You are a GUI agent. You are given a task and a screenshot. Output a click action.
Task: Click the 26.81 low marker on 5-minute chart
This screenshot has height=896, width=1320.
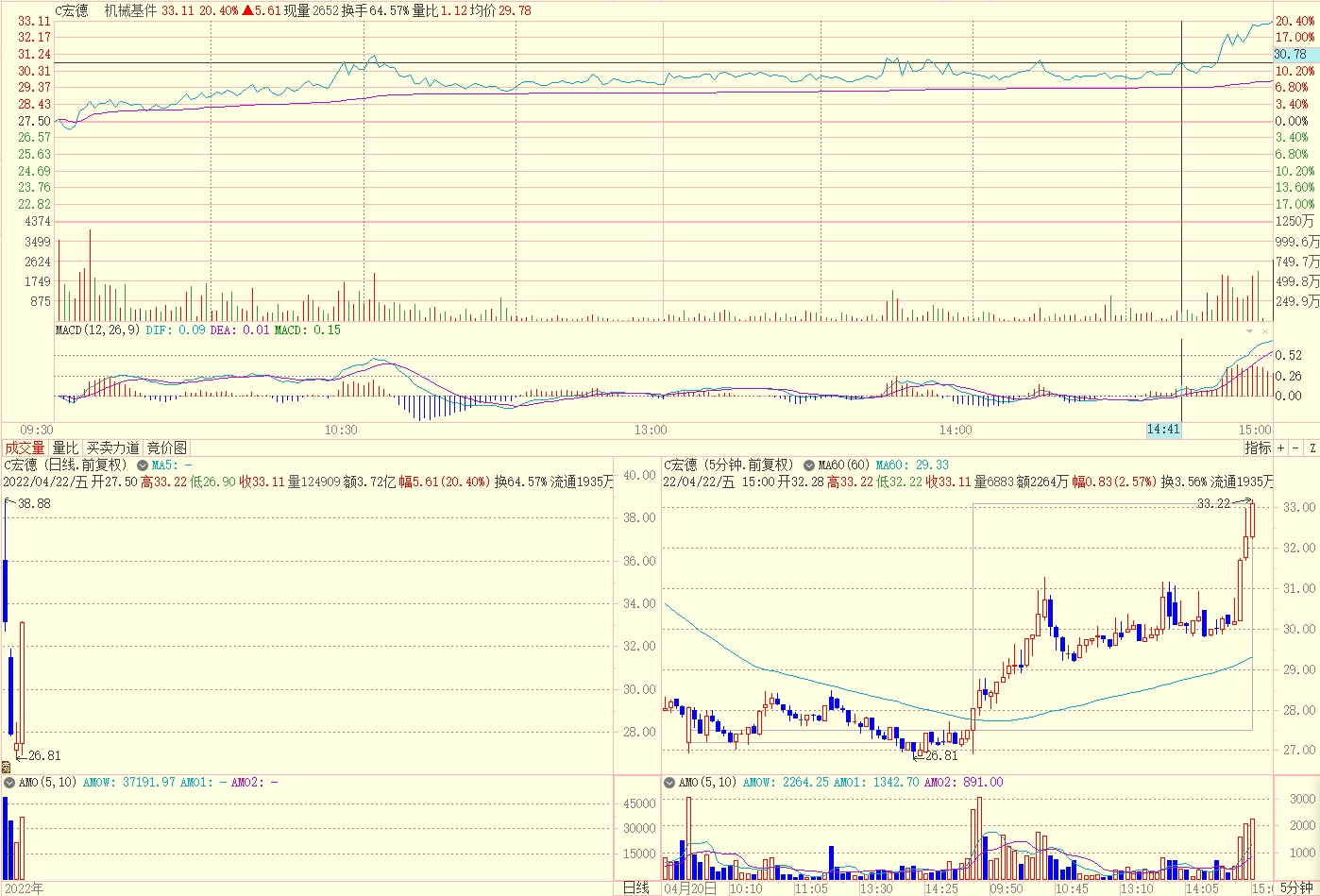[941, 755]
